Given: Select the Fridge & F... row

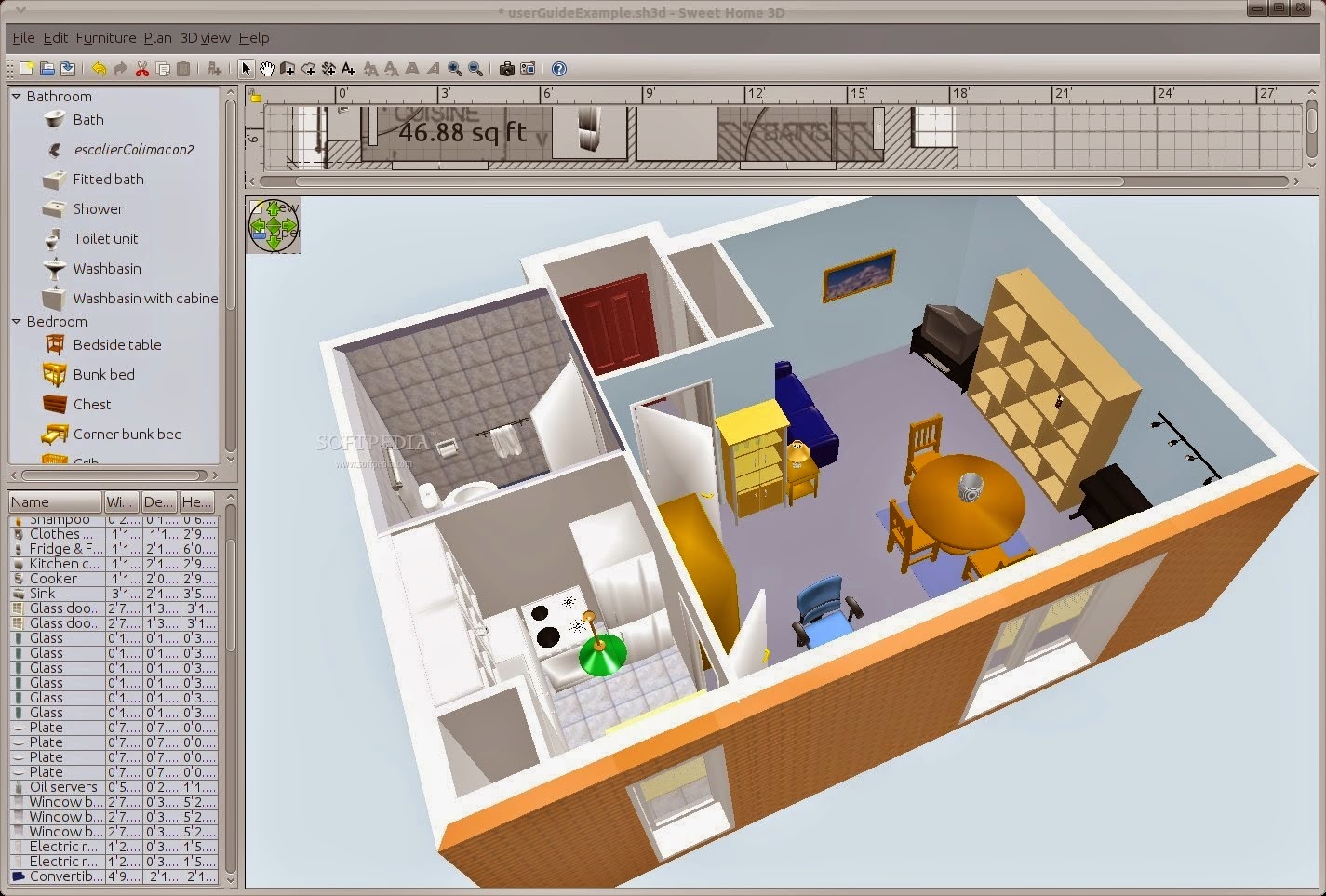Looking at the screenshot, I should coord(114,549).
